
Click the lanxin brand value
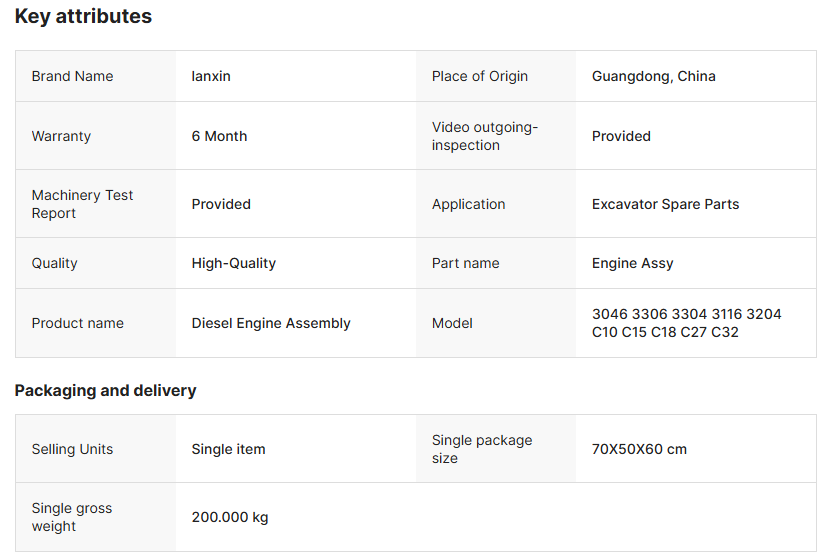coord(211,76)
